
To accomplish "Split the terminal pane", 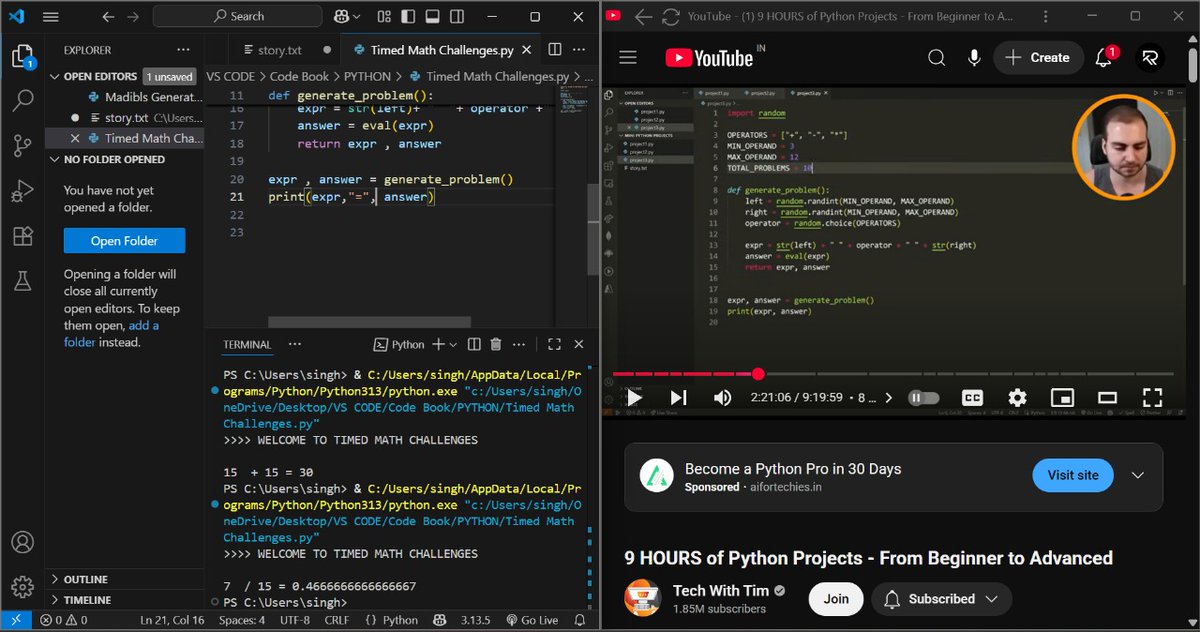I will coord(473,345).
